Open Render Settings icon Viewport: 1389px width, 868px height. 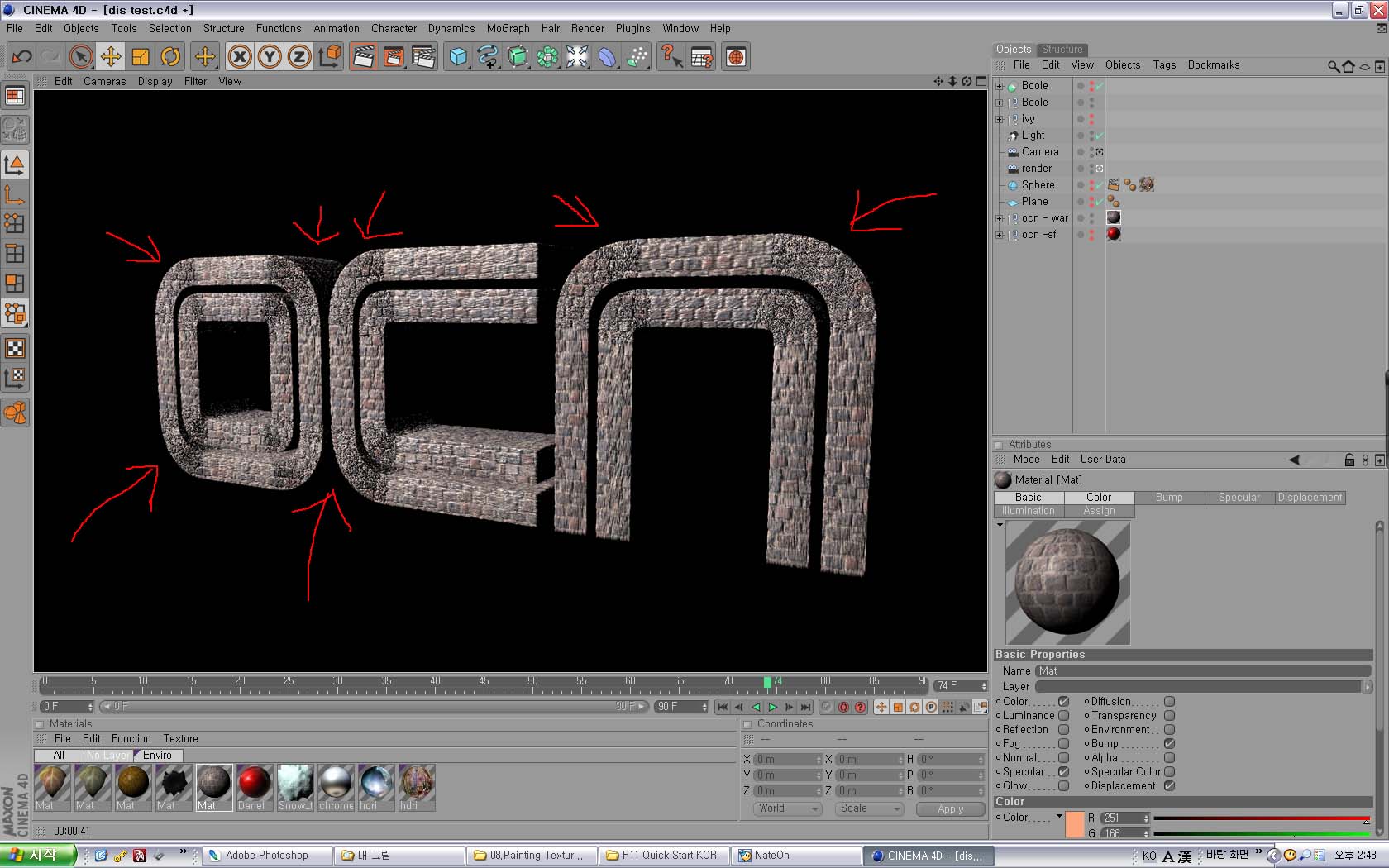click(423, 56)
